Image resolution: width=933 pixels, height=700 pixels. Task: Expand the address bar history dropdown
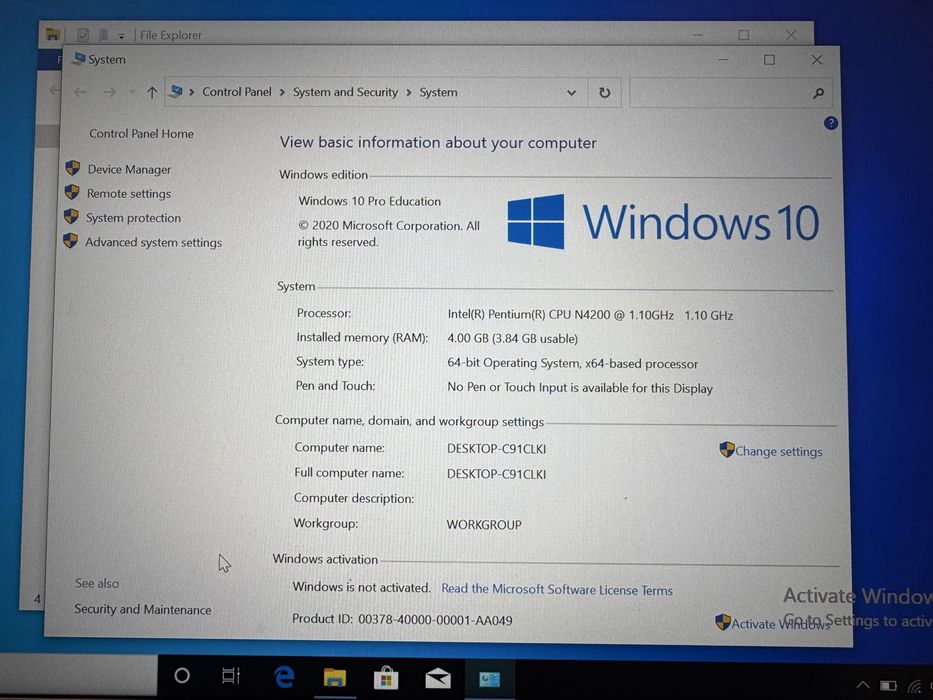[571, 93]
